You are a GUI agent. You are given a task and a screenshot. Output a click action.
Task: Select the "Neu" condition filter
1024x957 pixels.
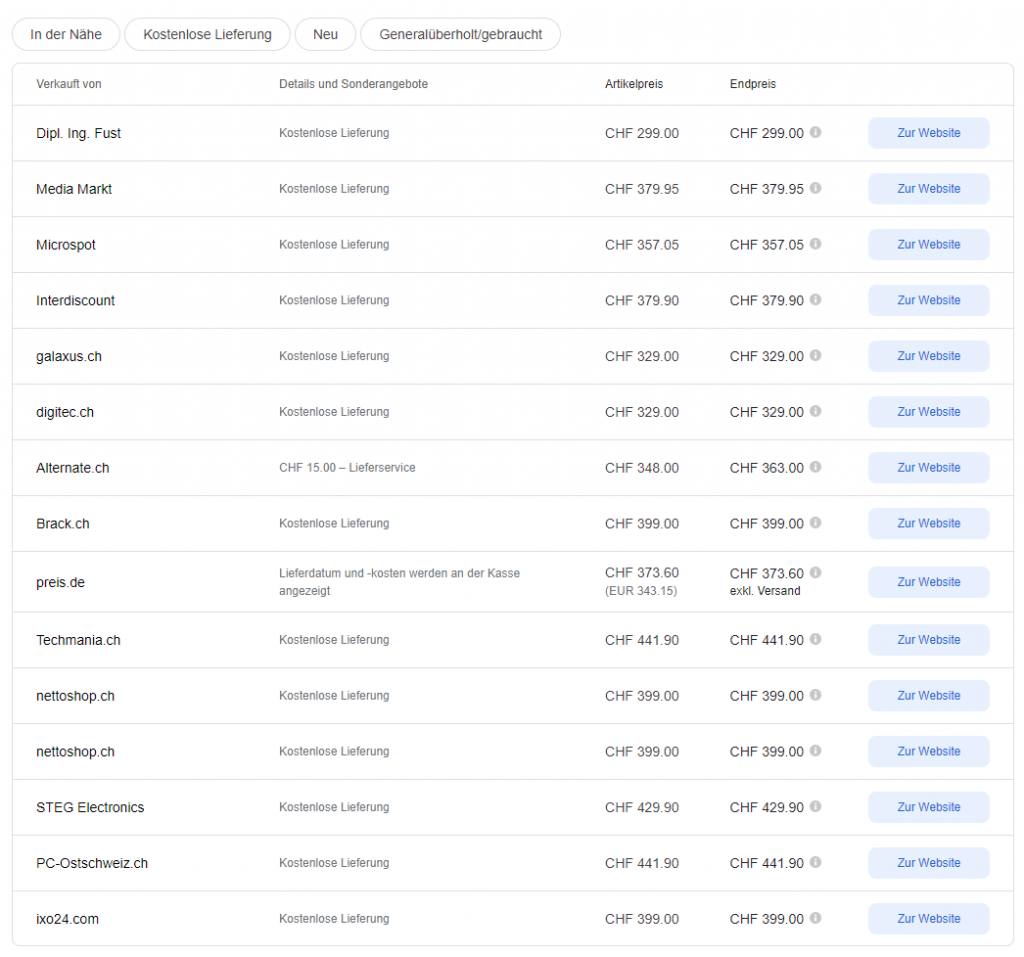click(x=325, y=34)
